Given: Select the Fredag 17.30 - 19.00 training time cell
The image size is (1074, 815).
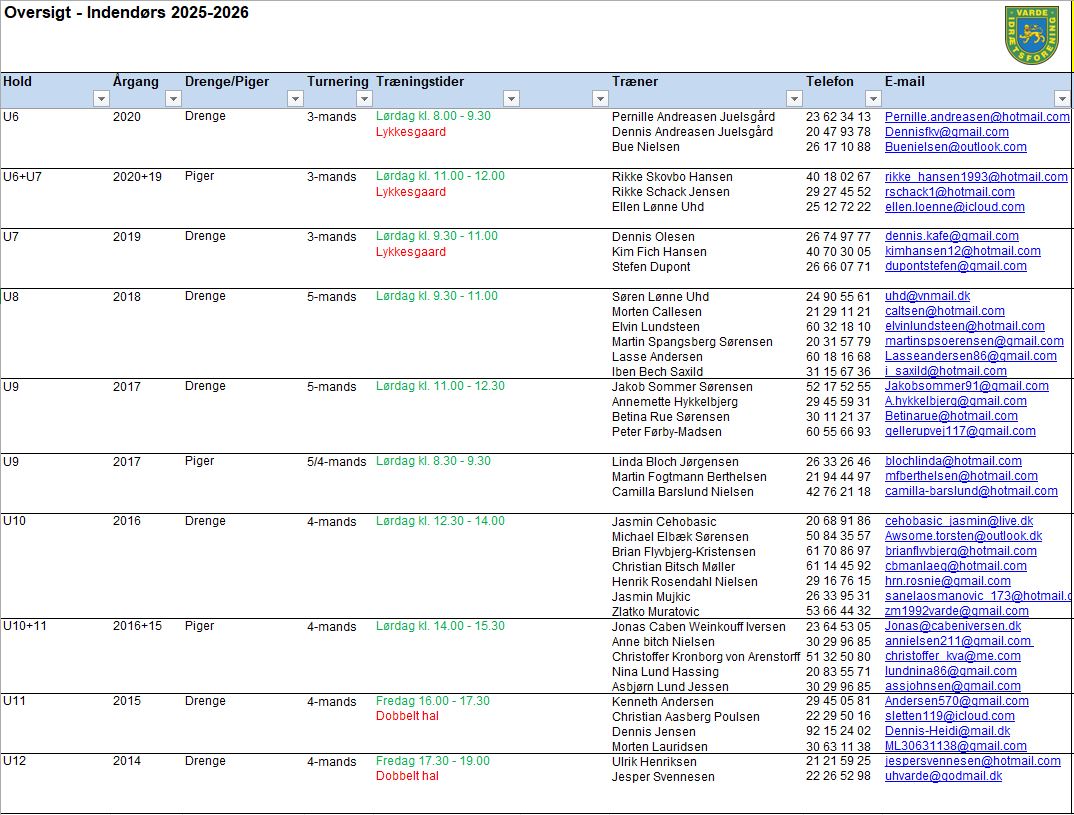Looking at the screenshot, I should [x=432, y=762].
